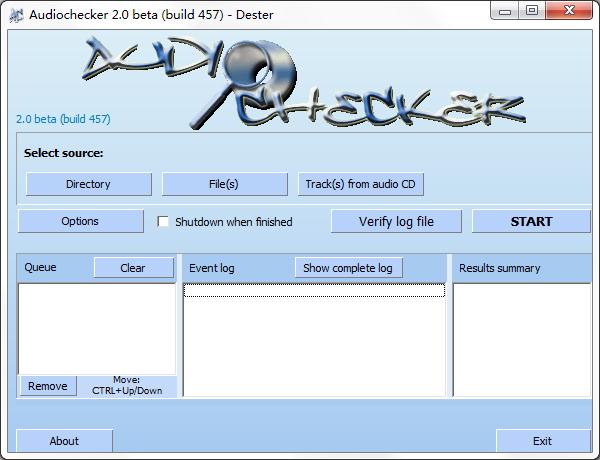Click the Audiochecker title bar app icon
This screenshot has width=600, height=460.
[x=16, y=14]
